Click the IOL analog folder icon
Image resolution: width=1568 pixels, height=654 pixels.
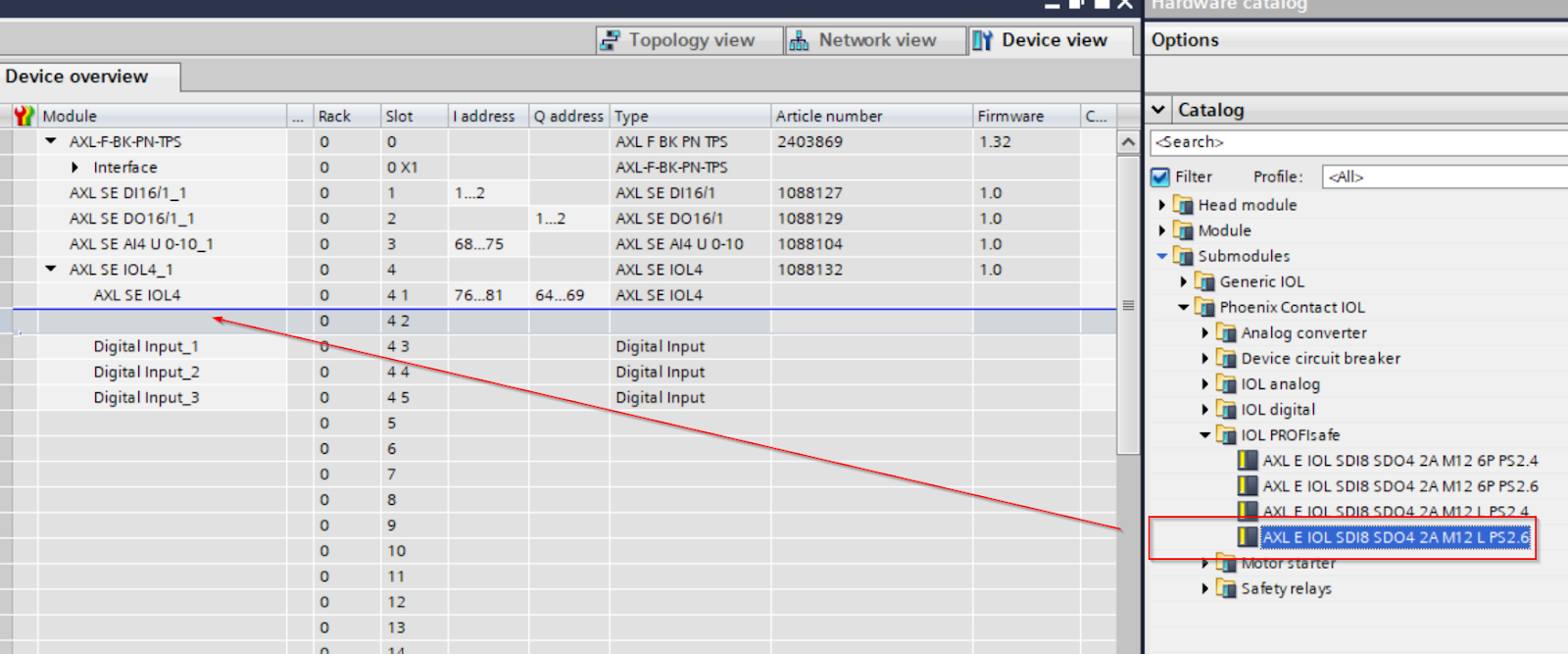tap(1226, 384)
